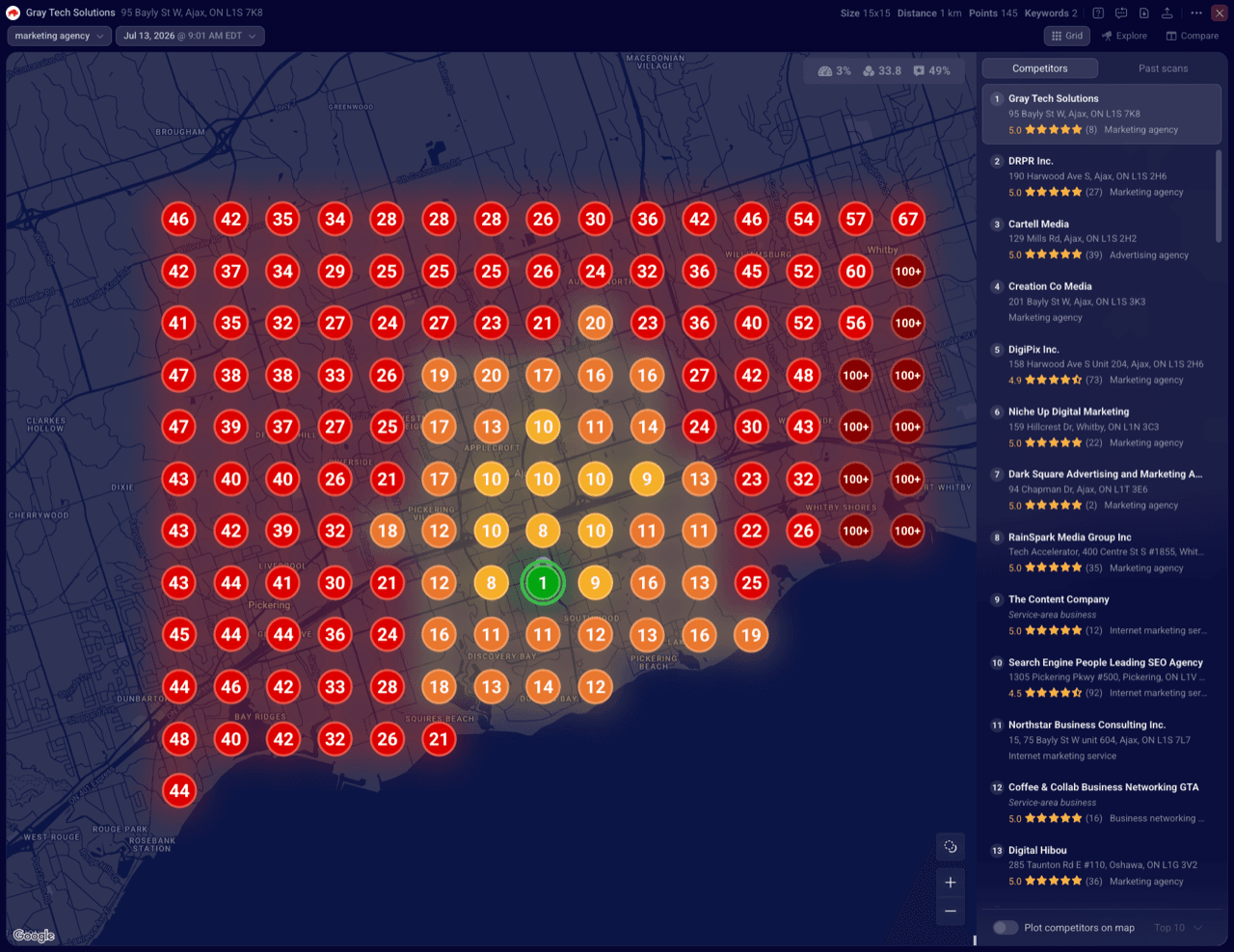Click the rank 56 grid pin
Image resolution: width=1234 pixels, height=952 pixels.
pos(856,323)
